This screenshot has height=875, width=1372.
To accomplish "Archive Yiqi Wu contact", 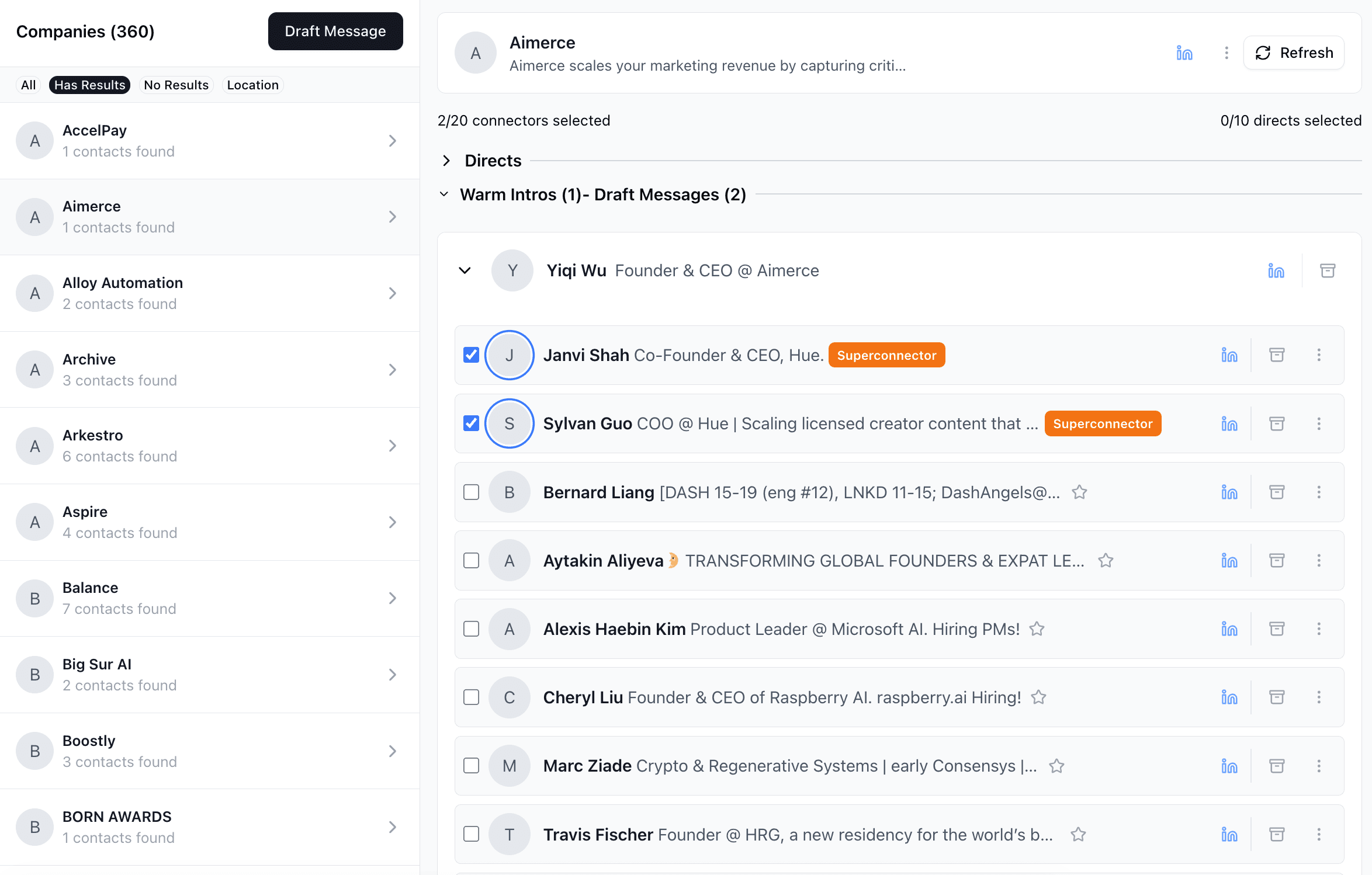I will click(1327, 270).
